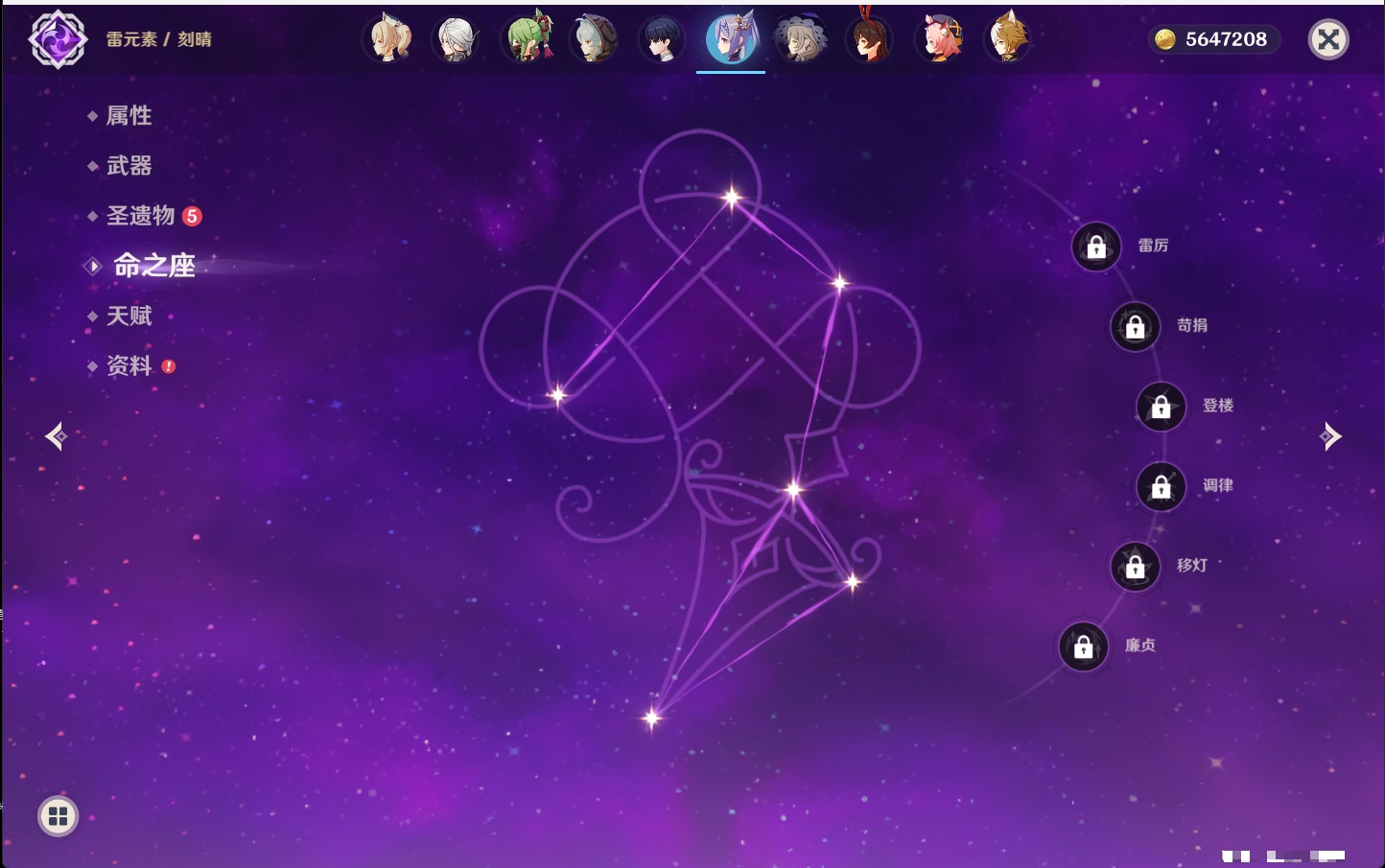Select the pink-haired character portrait
This screenshot has width=1385, height=868.
coord(939,39)
